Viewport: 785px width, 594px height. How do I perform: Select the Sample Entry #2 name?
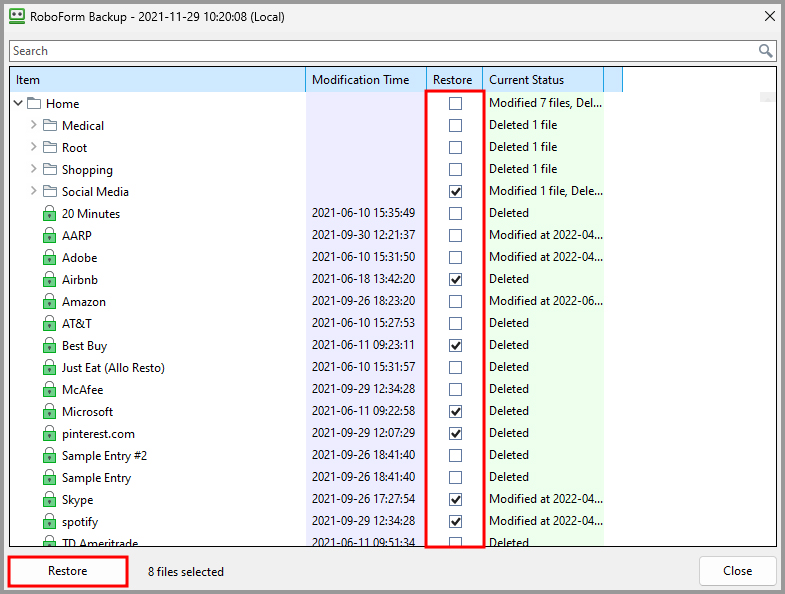pyautogui.click(x=104, y=456)
